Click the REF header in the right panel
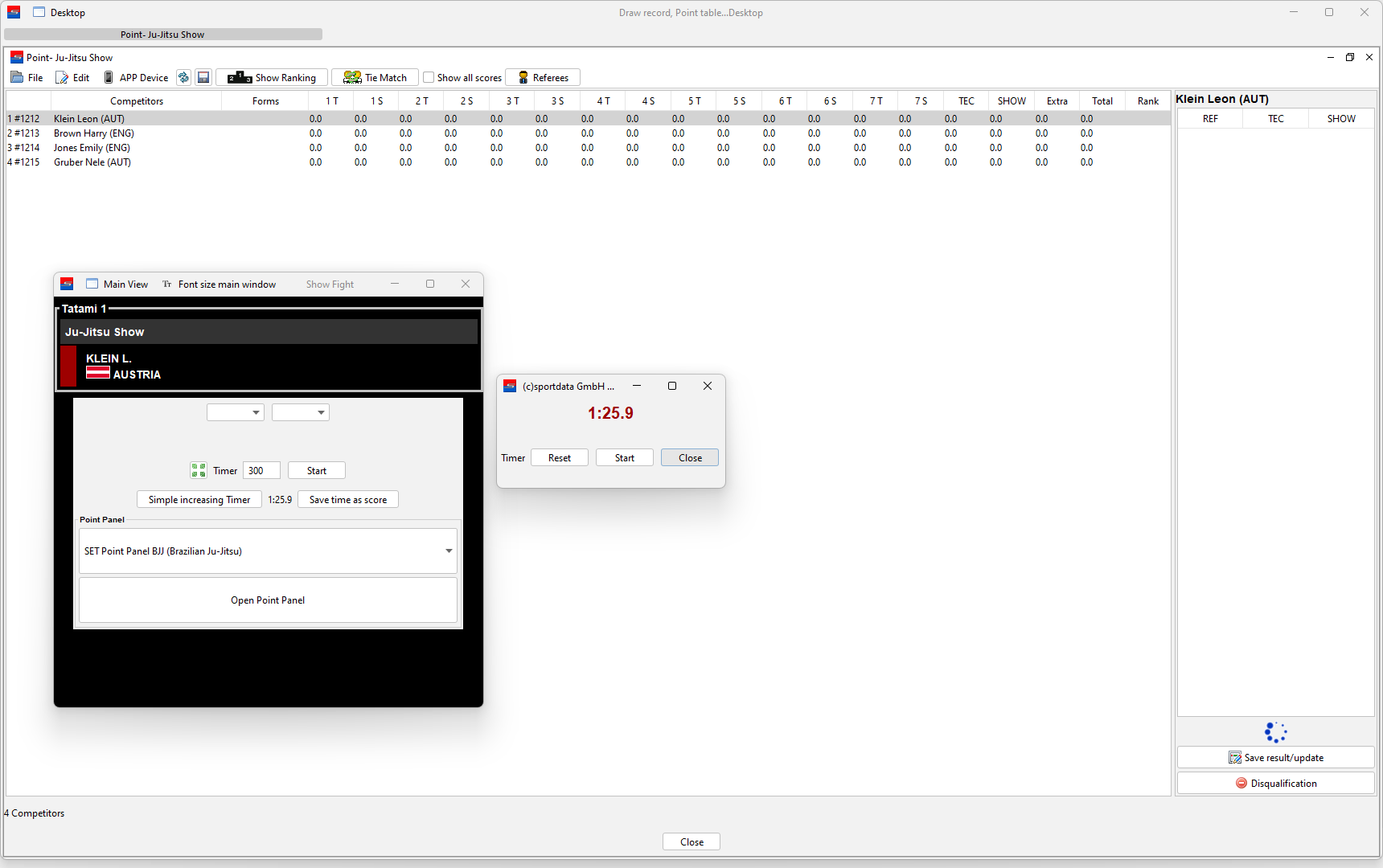Image resolution: width=1383 pixels, height=868 pixels. (x=1210, y=118)
